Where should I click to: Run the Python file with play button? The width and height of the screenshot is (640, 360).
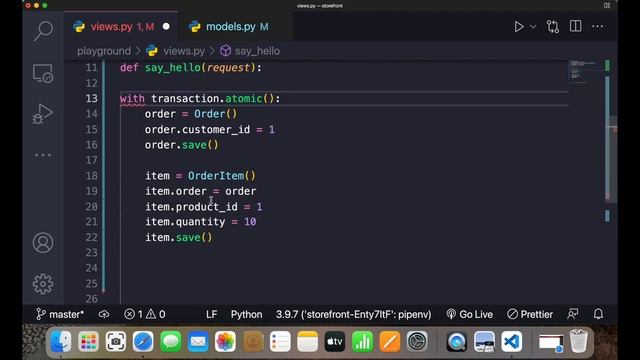coord(518,27)
